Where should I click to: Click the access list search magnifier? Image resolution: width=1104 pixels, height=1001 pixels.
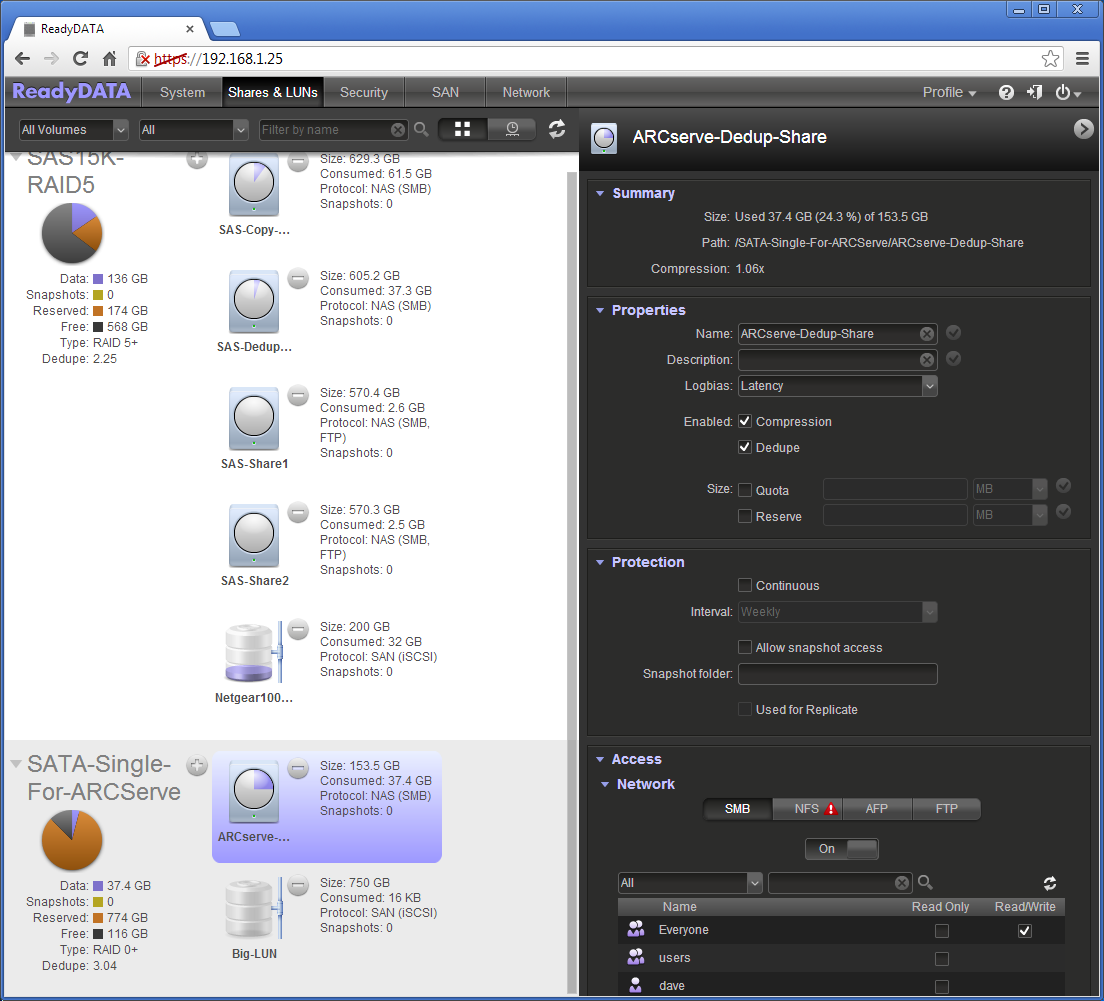925,882
